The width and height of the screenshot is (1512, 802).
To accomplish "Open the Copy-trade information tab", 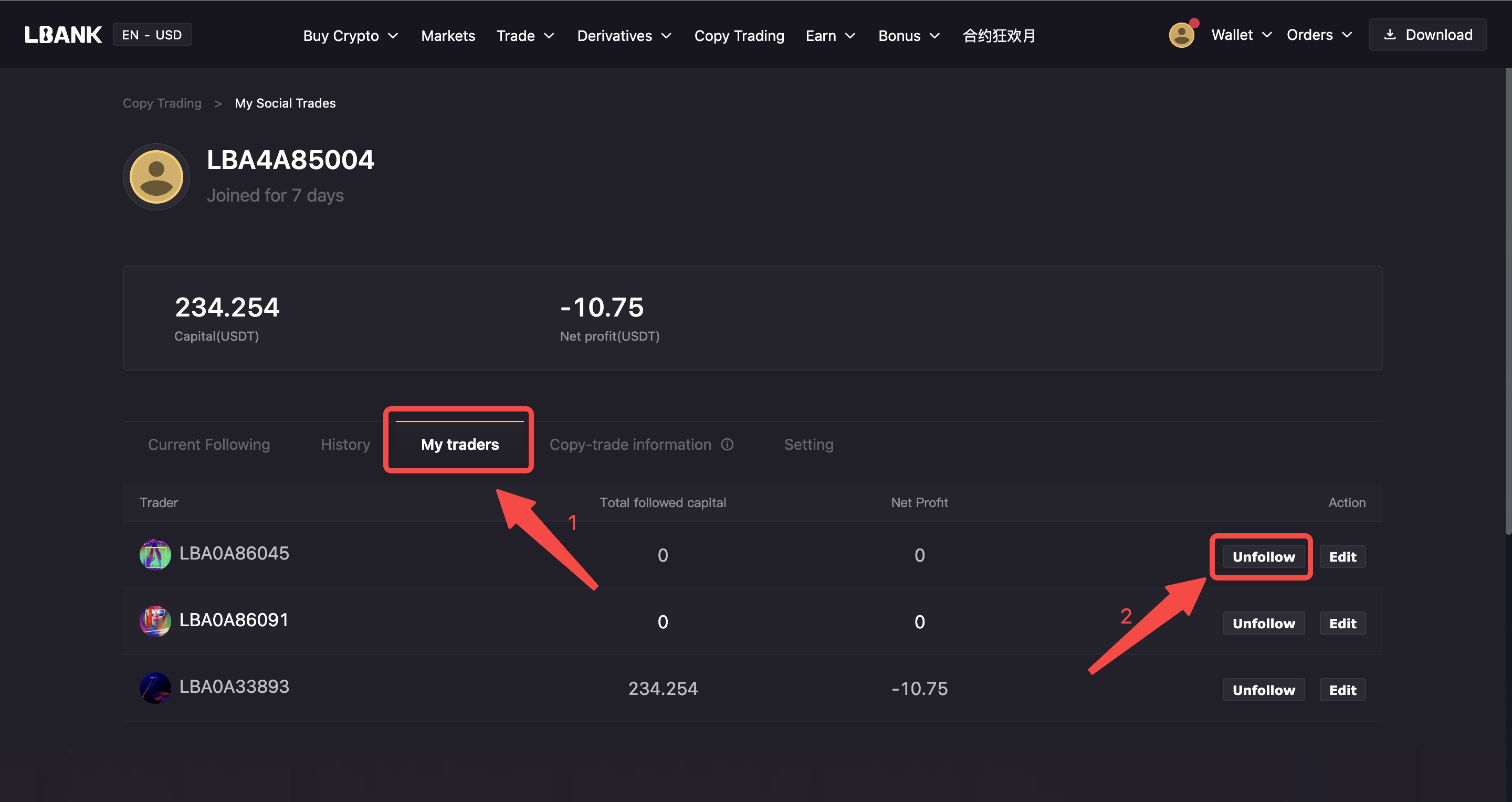I will click(x=631, y=444).
